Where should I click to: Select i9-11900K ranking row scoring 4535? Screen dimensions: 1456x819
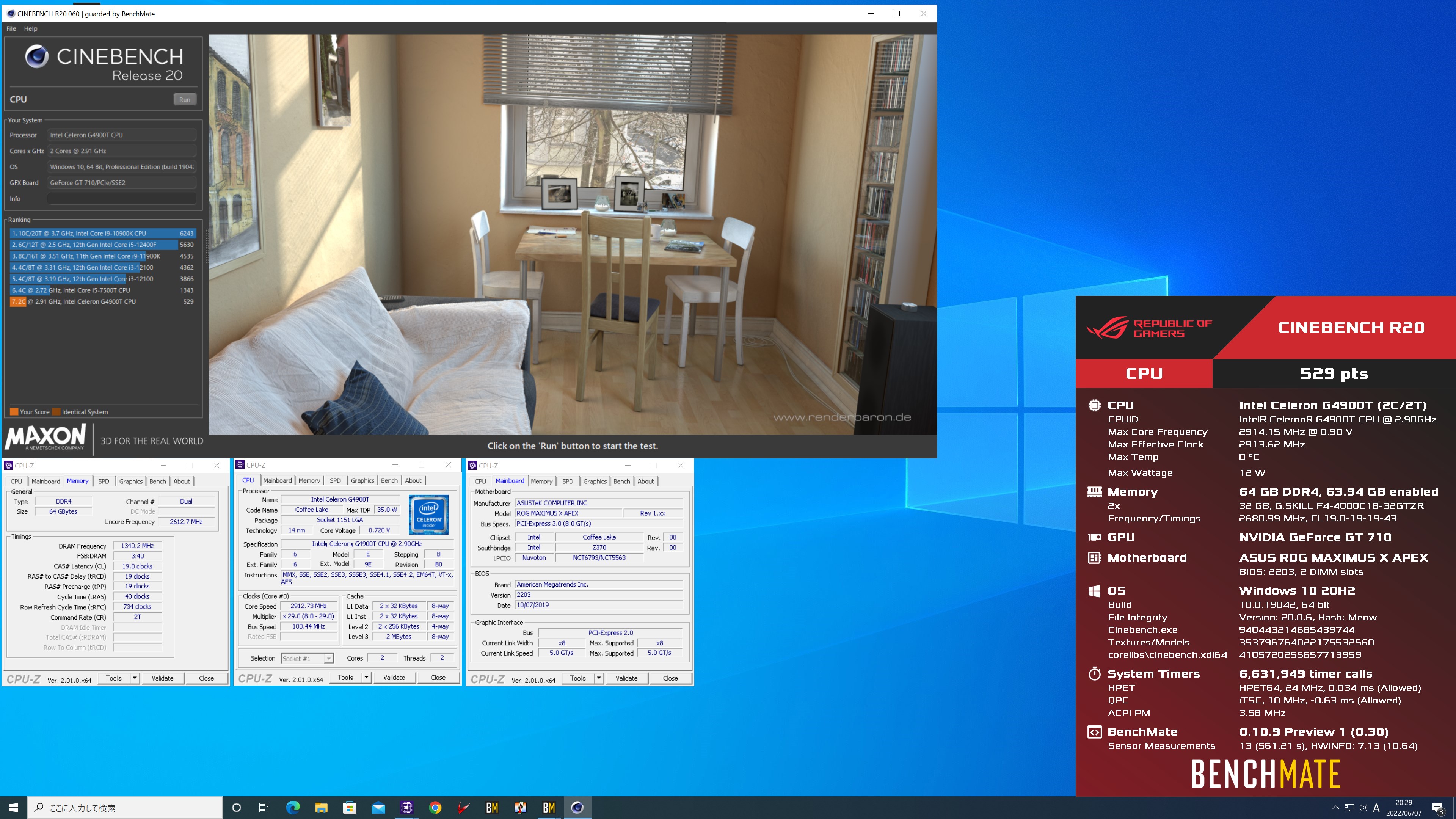tap(102, 256)
